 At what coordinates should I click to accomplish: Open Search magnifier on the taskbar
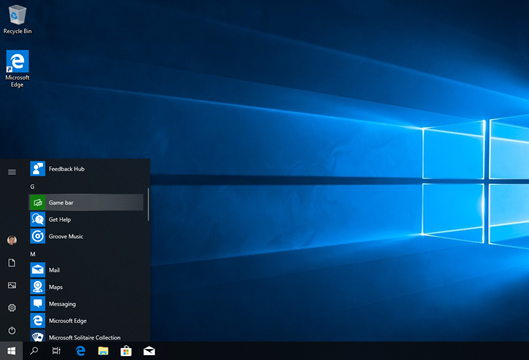point(34,351)
